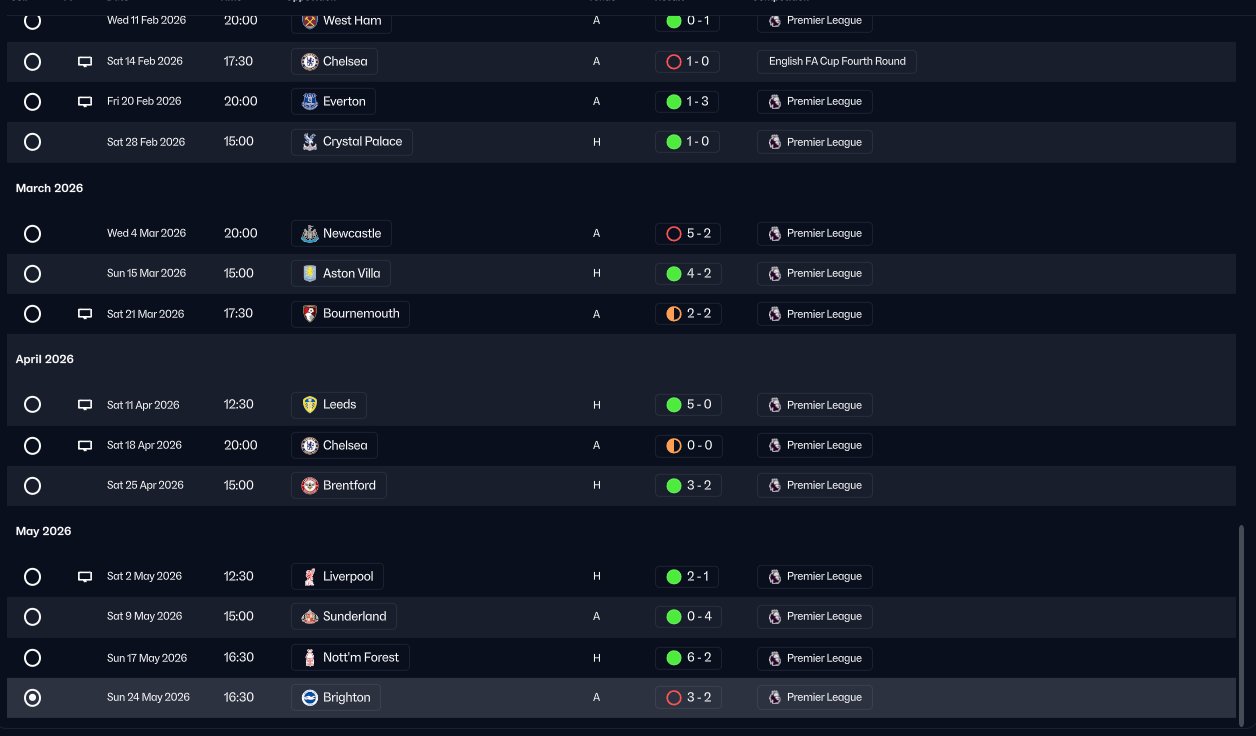This screenshot has height=736, width=1256.
Task: Click the Newcastle club badge icon
Action: click(x=310, y=233)
